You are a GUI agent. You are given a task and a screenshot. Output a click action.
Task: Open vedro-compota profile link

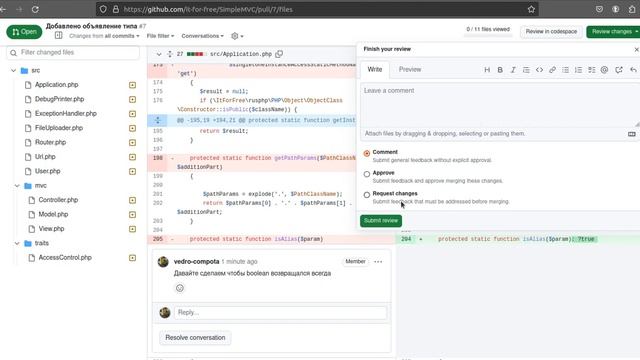pyautogui.click(x=196, y=262)
